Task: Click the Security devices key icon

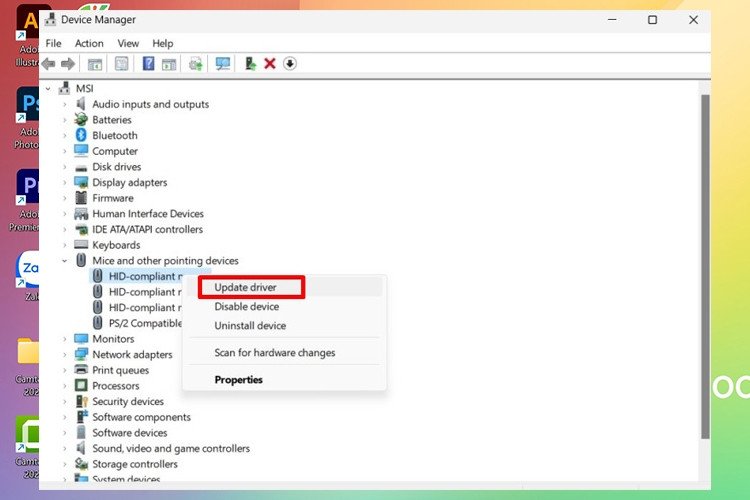Action: (x=81, y=401)
